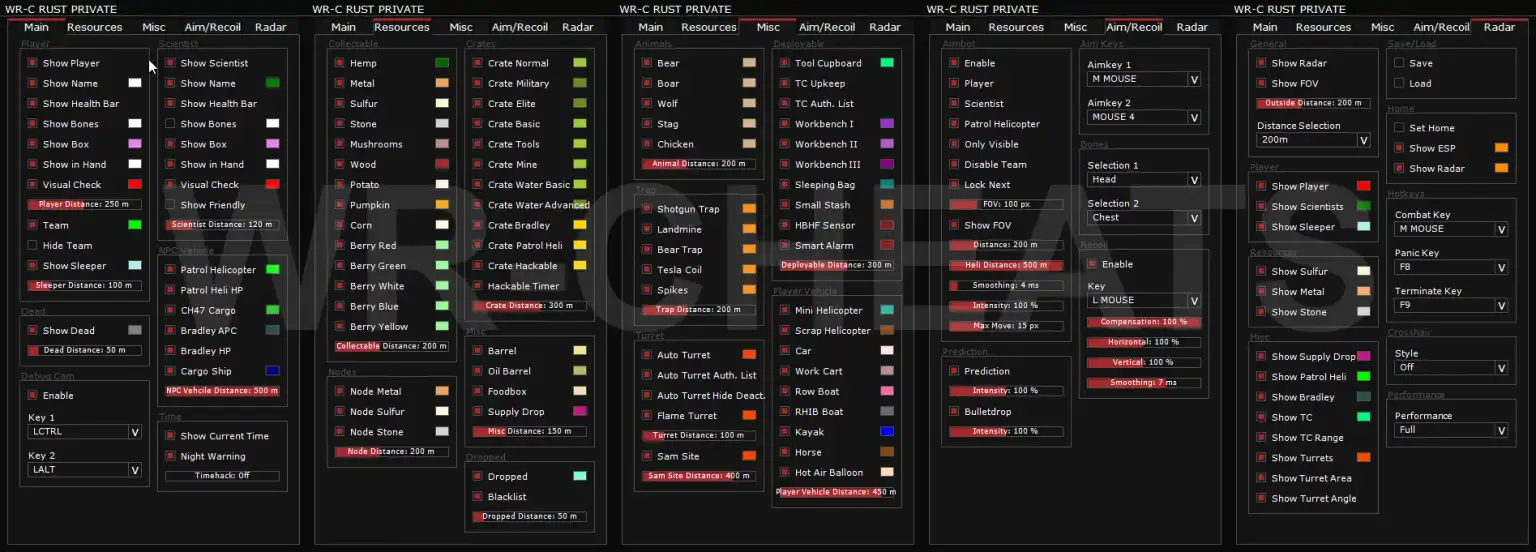Expand the Panic Key F8 dropdown
The width and height of the screenshot is (1536, 552).
(1451, 268)
